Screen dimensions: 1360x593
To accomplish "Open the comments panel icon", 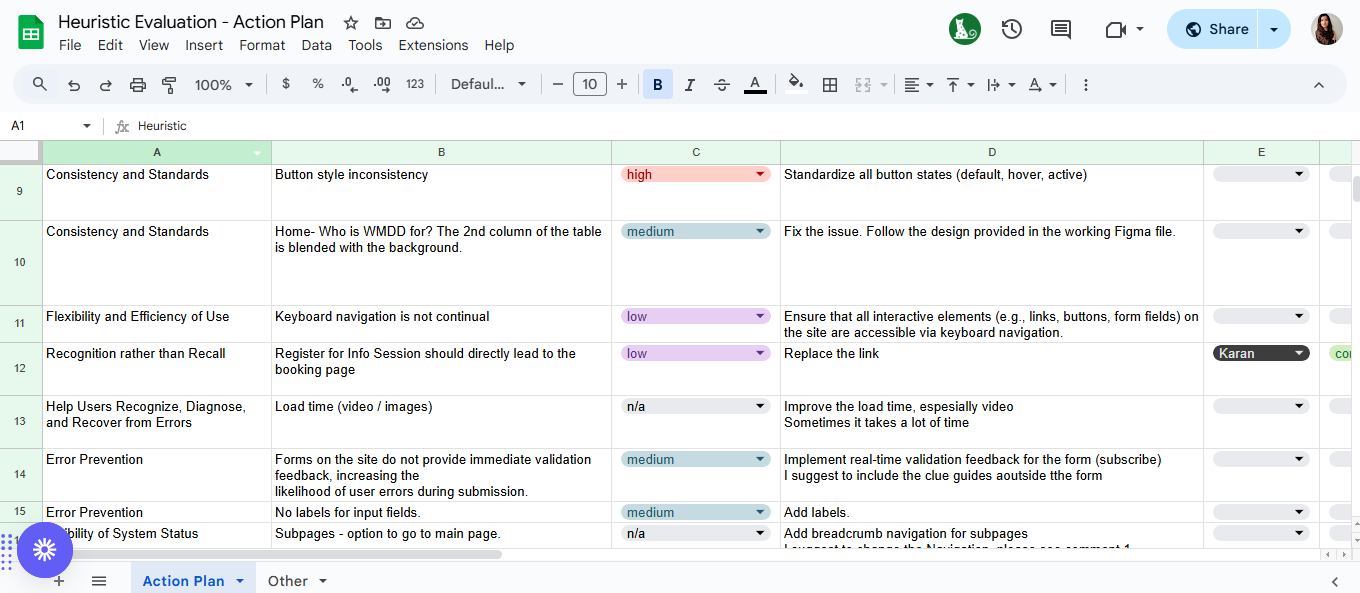I will [x=1061, y=29].
